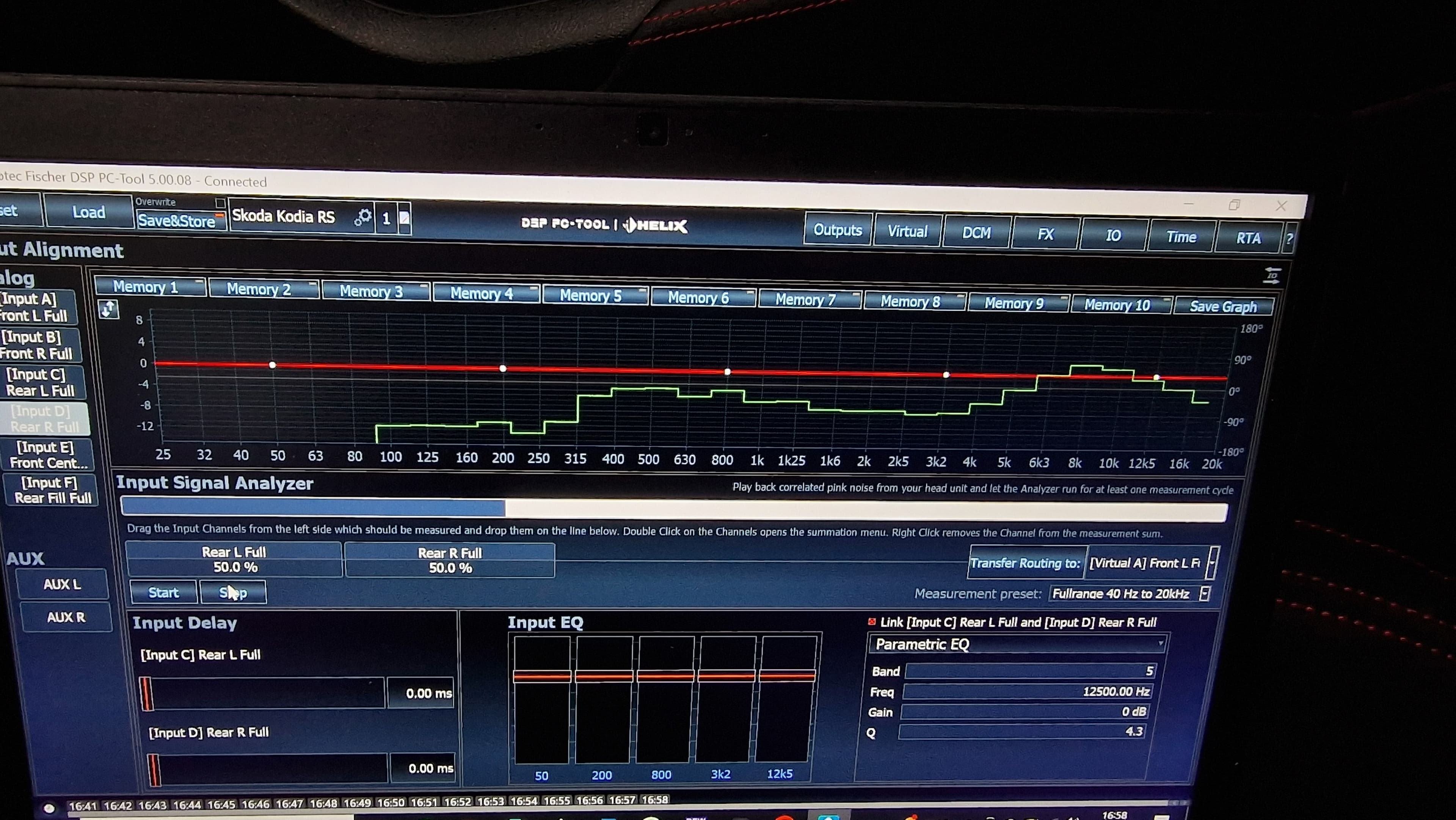This screenshot has height=820, width=1456.
Task: Select the Memory 9 slot
Action: click(1018, 303)
